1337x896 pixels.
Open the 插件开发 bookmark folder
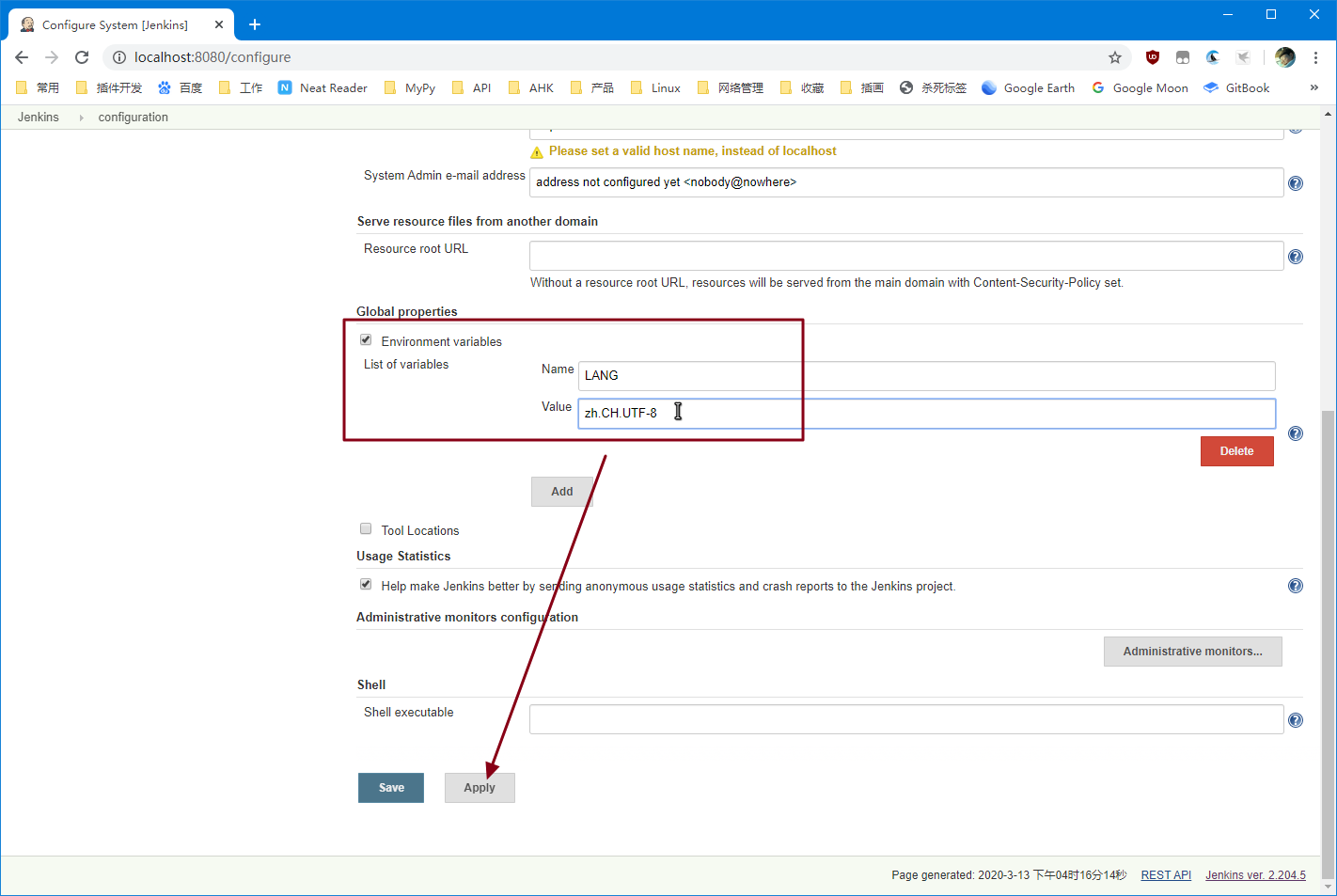point(109,87)
